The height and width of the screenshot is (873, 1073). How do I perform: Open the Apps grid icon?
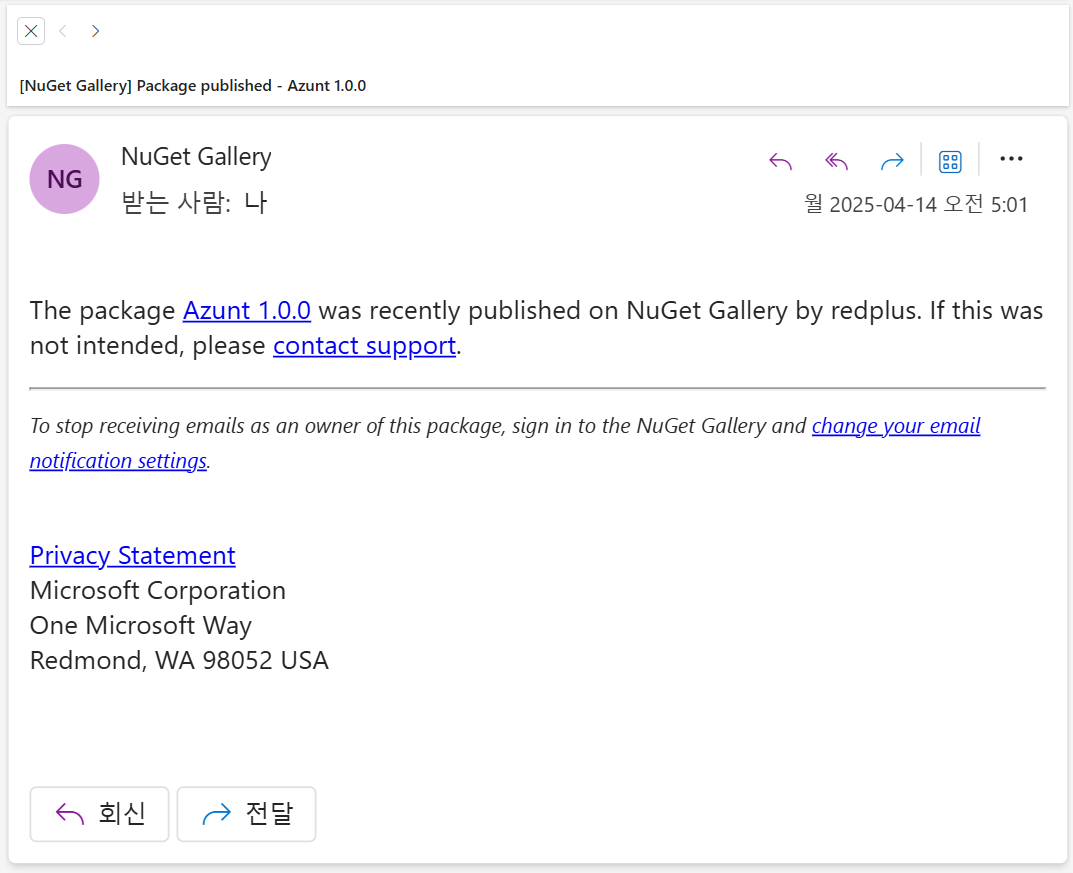click(950, 161)
